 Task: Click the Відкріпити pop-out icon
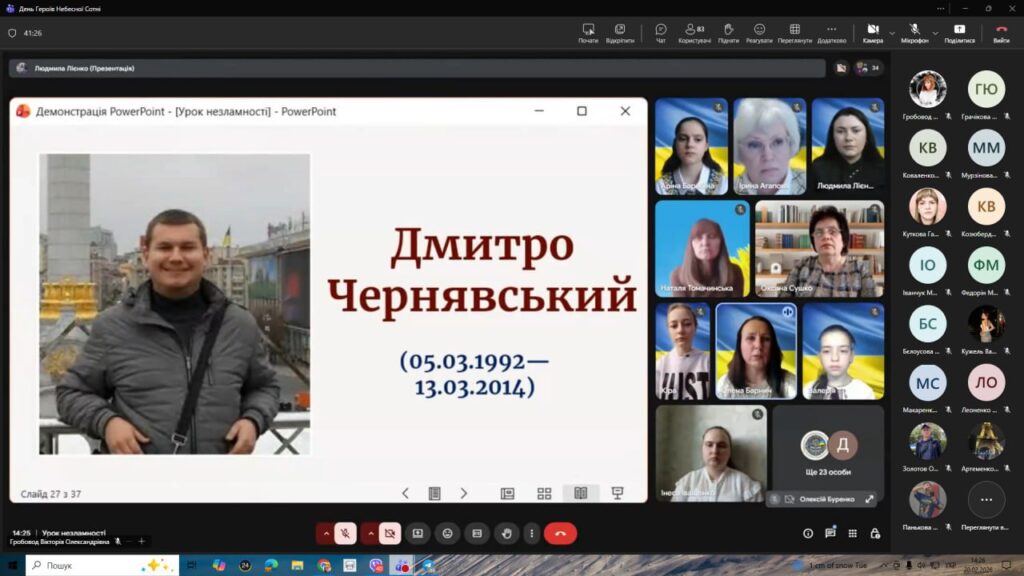620,33
